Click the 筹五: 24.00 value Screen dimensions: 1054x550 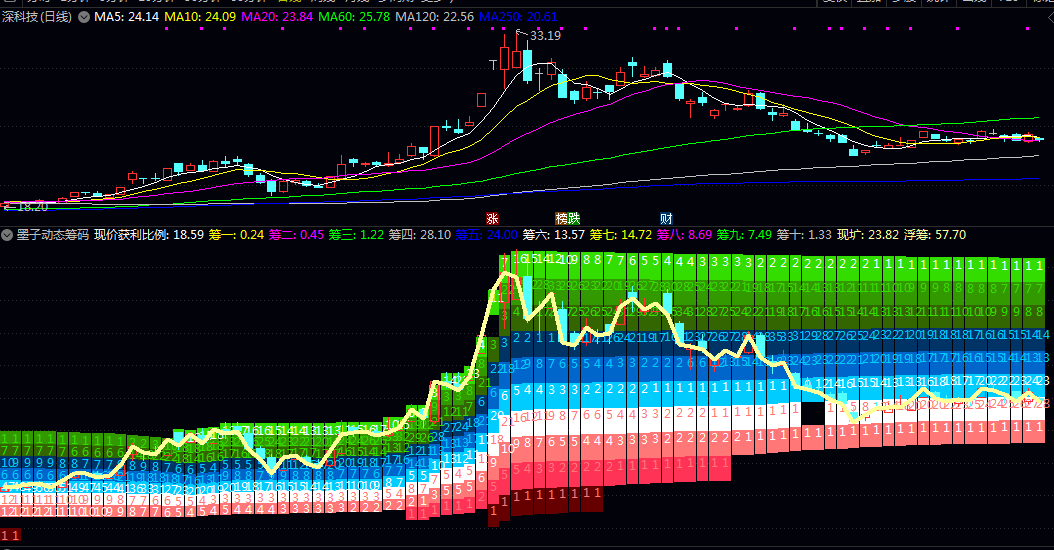pyautogui.click(x=486, y=235)
